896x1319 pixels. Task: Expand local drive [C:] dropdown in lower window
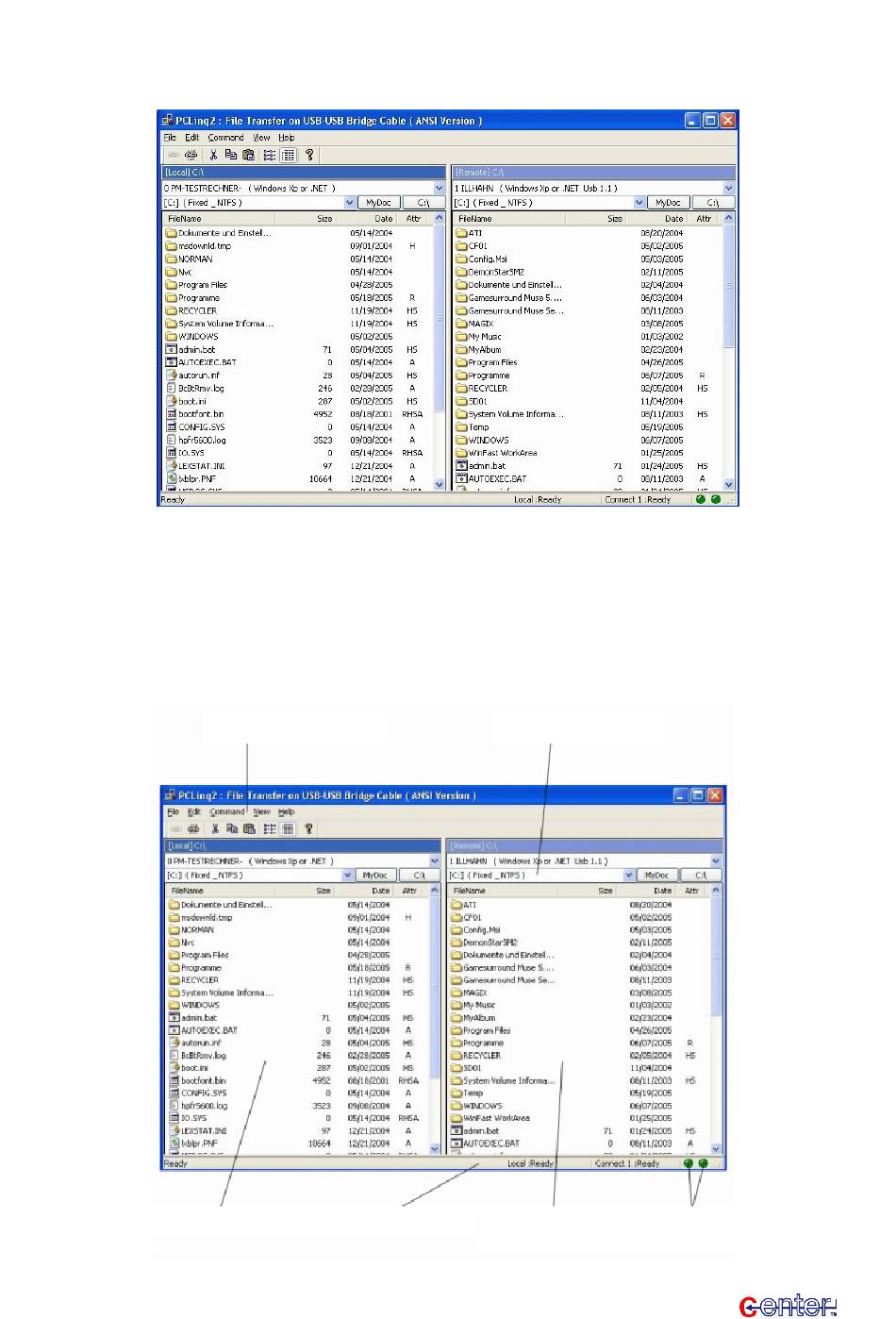(x=348, y=876)
